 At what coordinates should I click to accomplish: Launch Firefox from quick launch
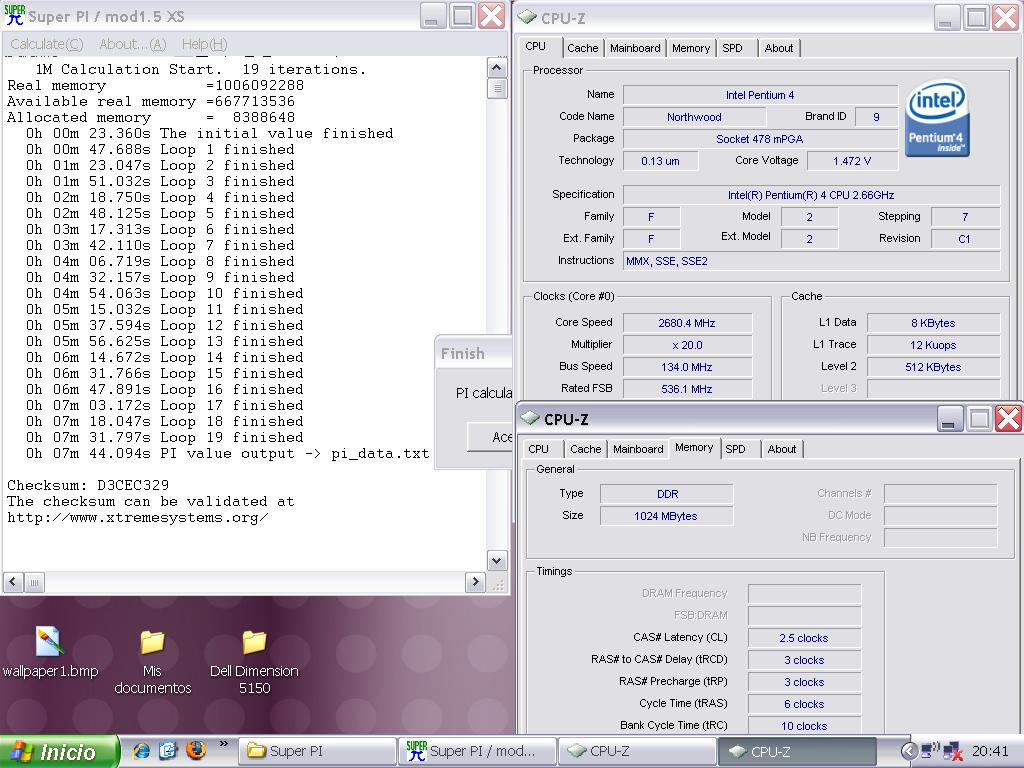click(195, 750)
